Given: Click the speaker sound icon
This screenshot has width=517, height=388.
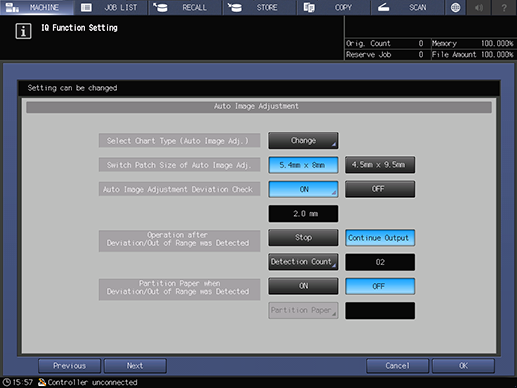Looking at the screenshot, I should 479,7.
